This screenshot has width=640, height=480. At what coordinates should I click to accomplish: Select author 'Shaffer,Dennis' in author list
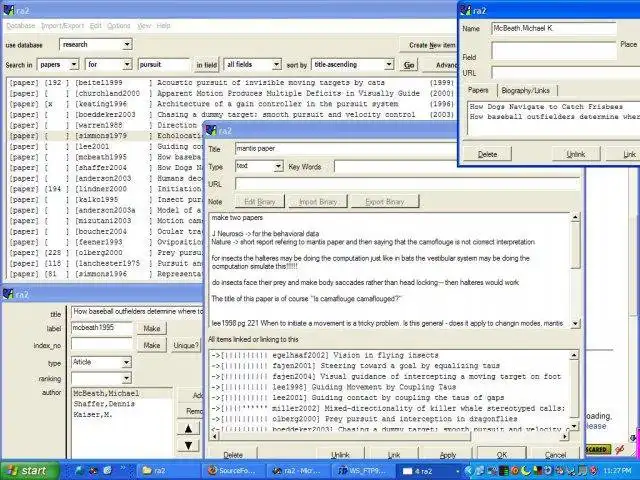(104, 404)
